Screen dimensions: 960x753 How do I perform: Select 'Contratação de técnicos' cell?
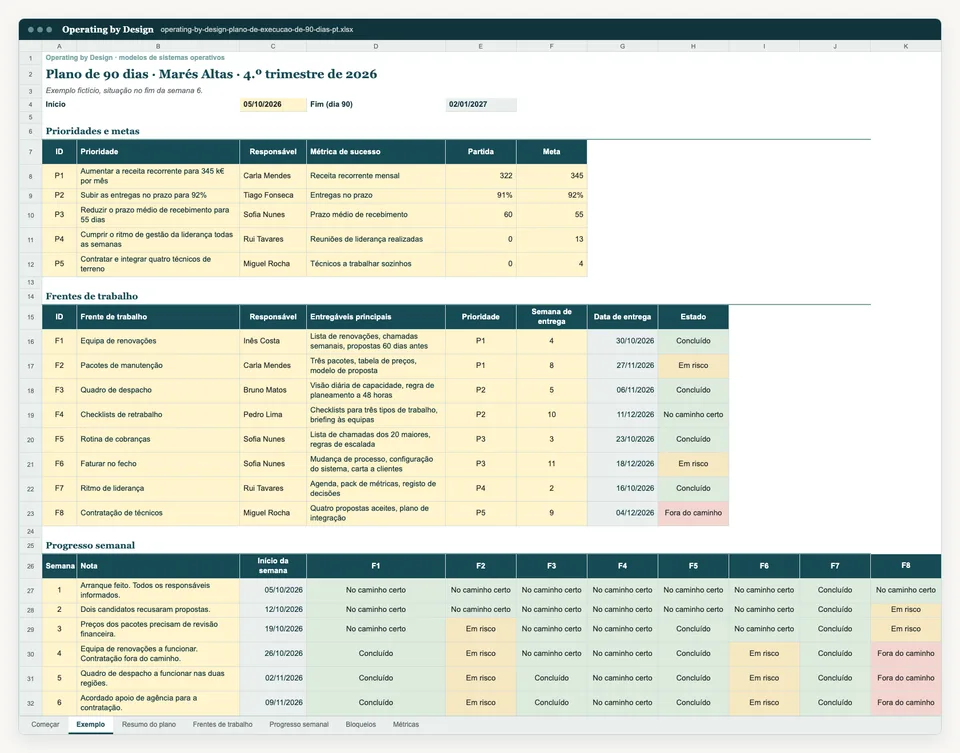coord(158,513)
